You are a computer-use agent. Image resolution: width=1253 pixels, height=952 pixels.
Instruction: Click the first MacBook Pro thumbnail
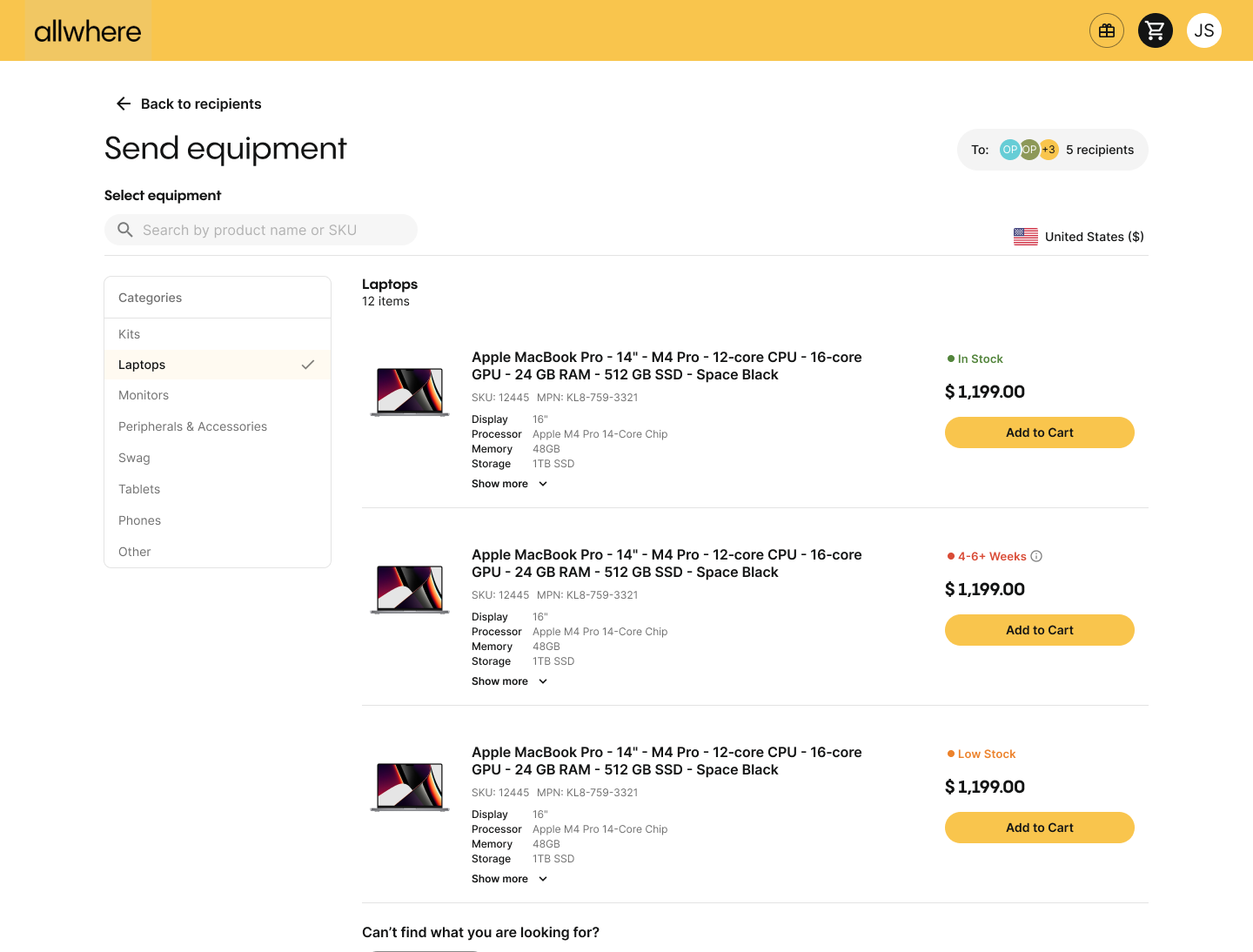pos(410,392)
